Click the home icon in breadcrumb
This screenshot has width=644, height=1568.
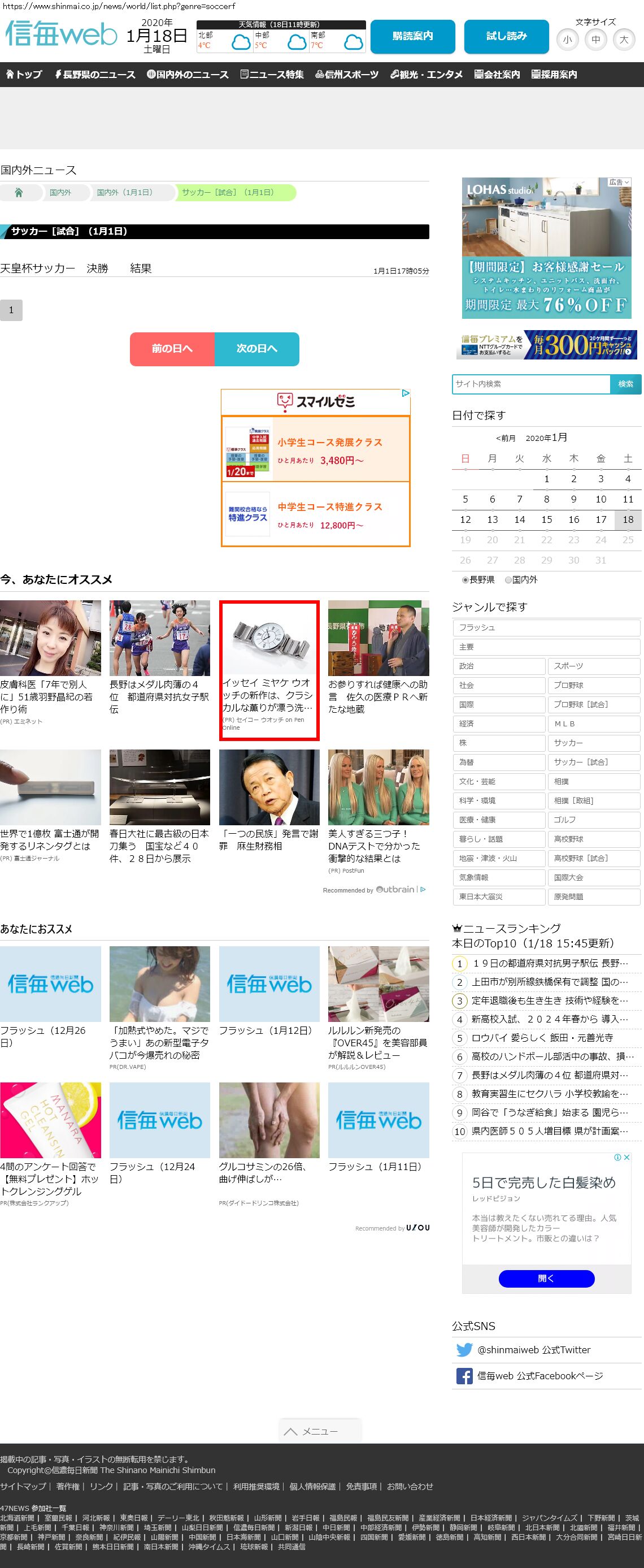(19, 192)
